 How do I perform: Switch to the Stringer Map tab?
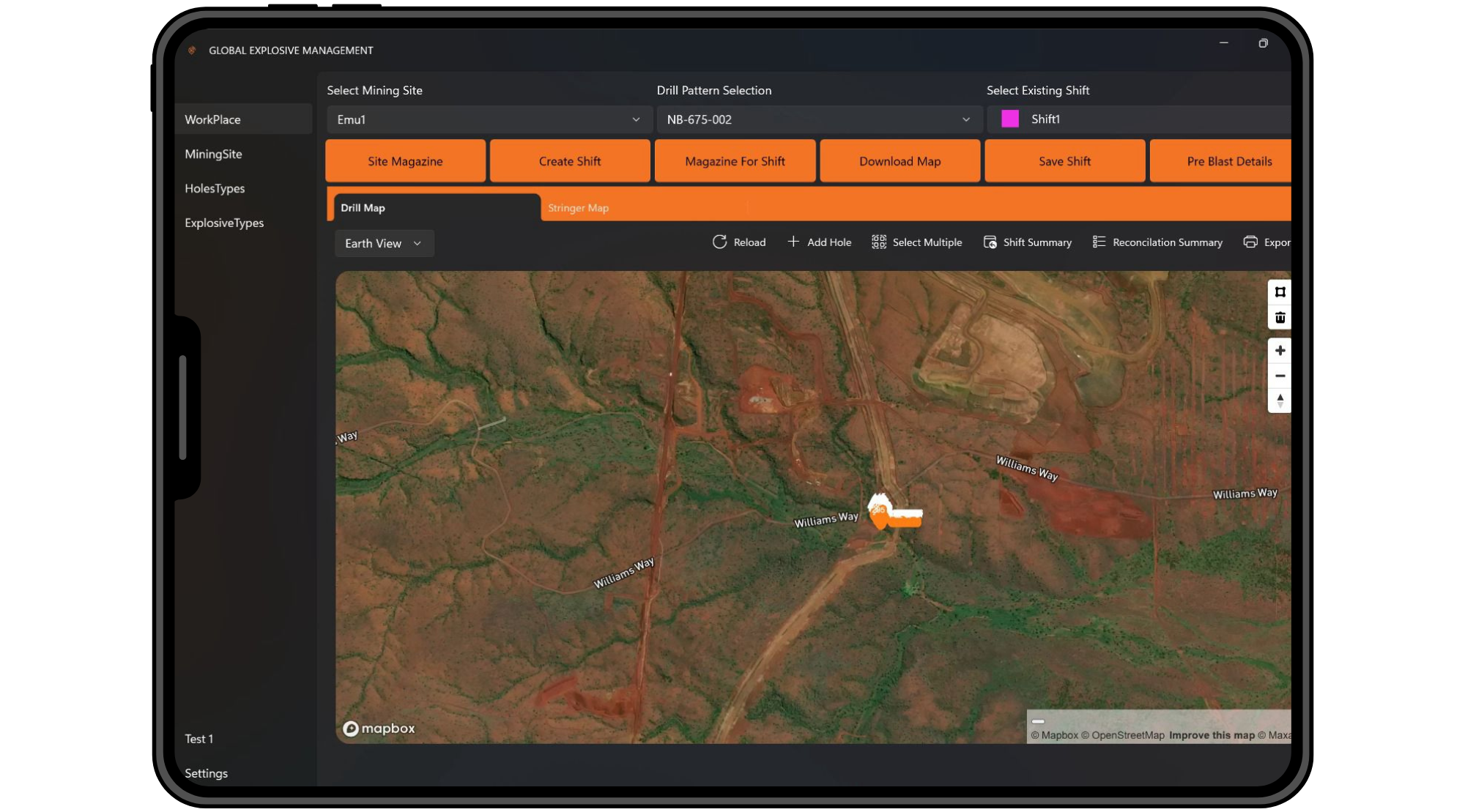[578, 207]
